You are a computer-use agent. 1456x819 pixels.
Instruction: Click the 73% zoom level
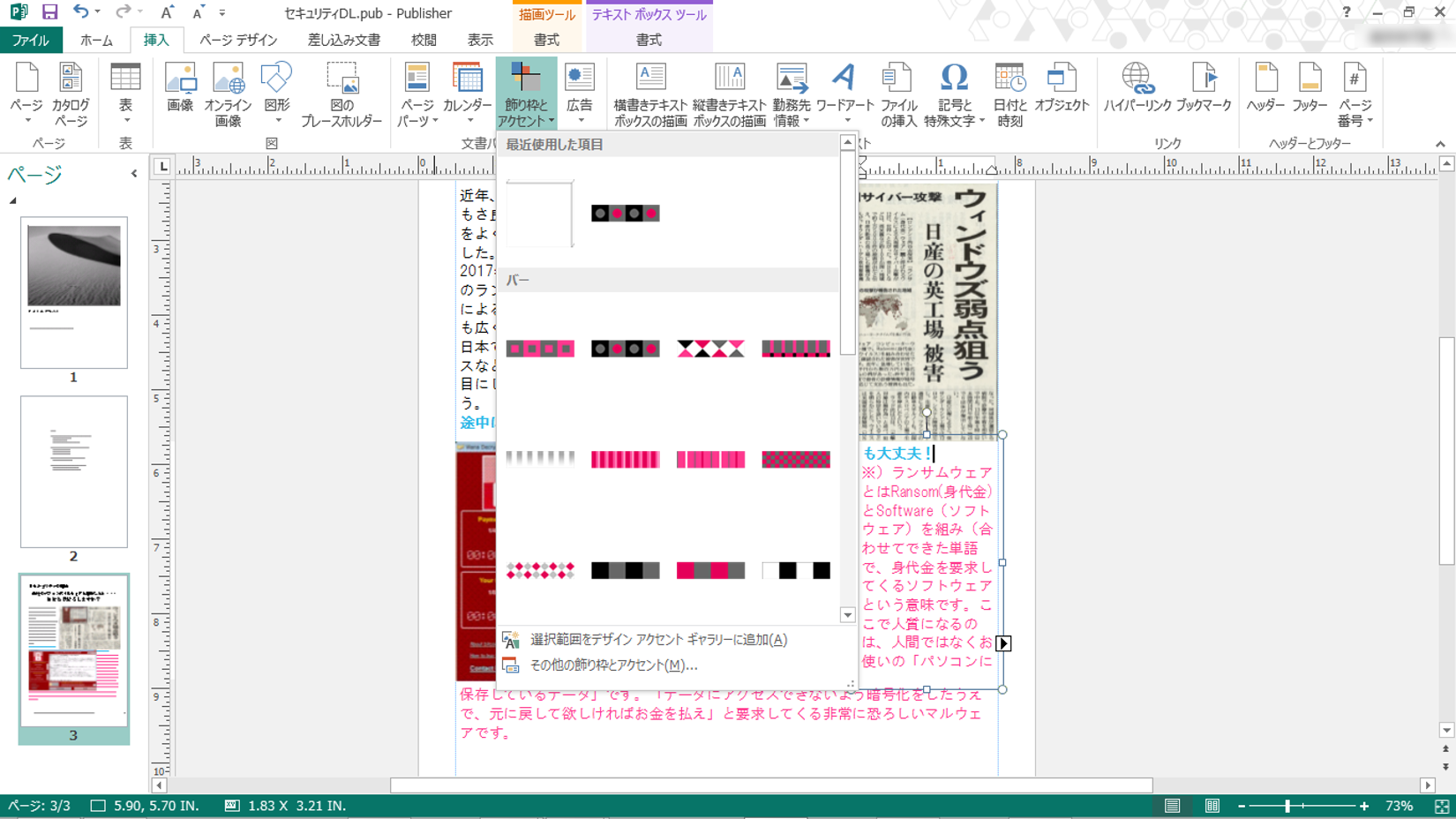coord(1400,806)
